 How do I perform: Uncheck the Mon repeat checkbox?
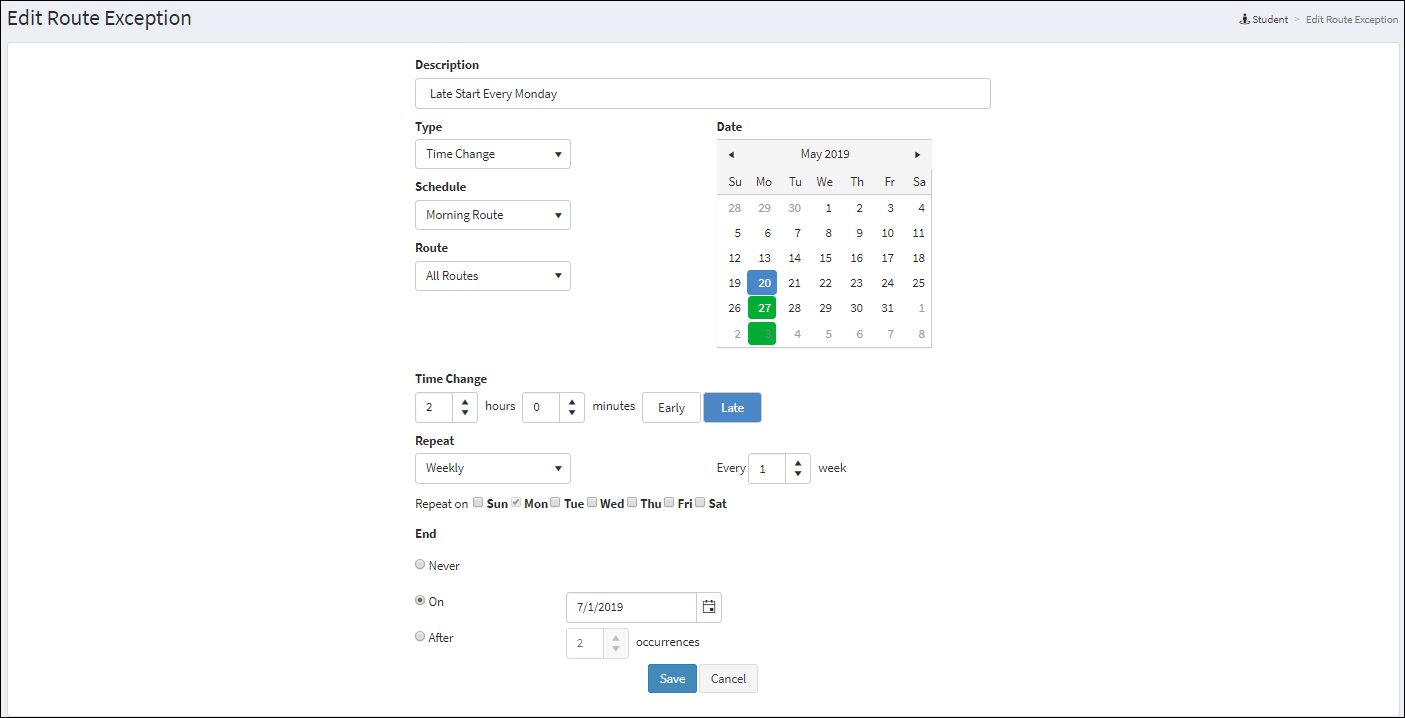pyautogui.click(x=515, y=501)
